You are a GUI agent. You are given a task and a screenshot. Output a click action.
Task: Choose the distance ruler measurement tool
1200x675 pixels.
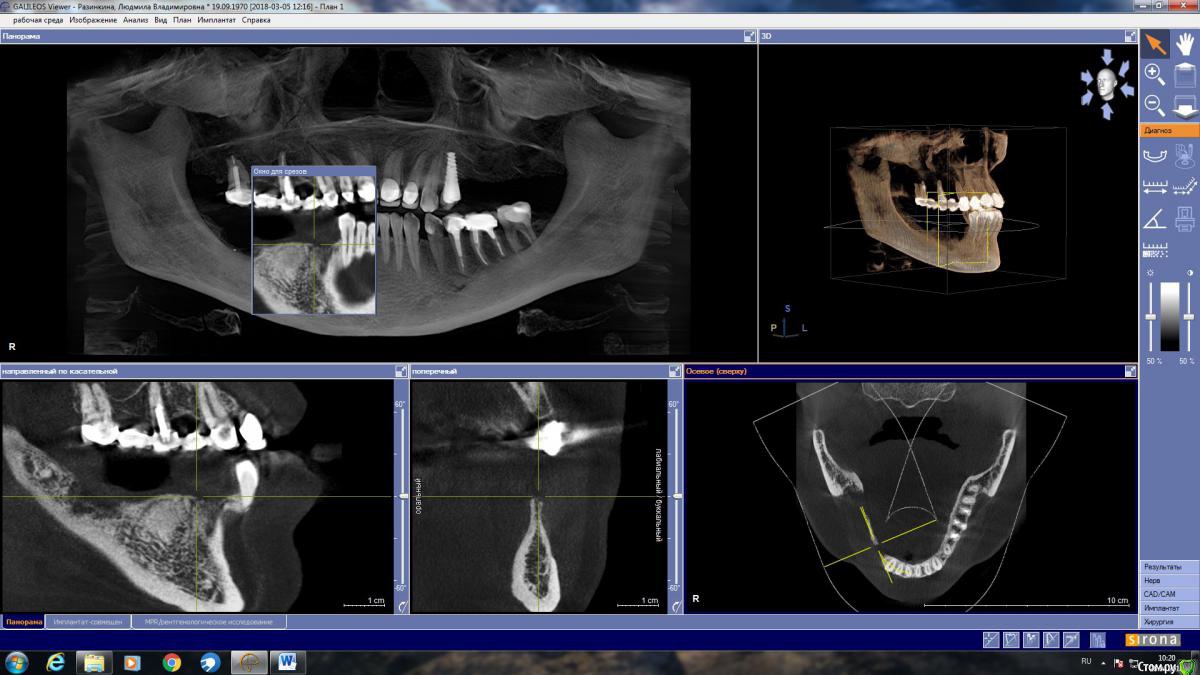click(1154, 186)
